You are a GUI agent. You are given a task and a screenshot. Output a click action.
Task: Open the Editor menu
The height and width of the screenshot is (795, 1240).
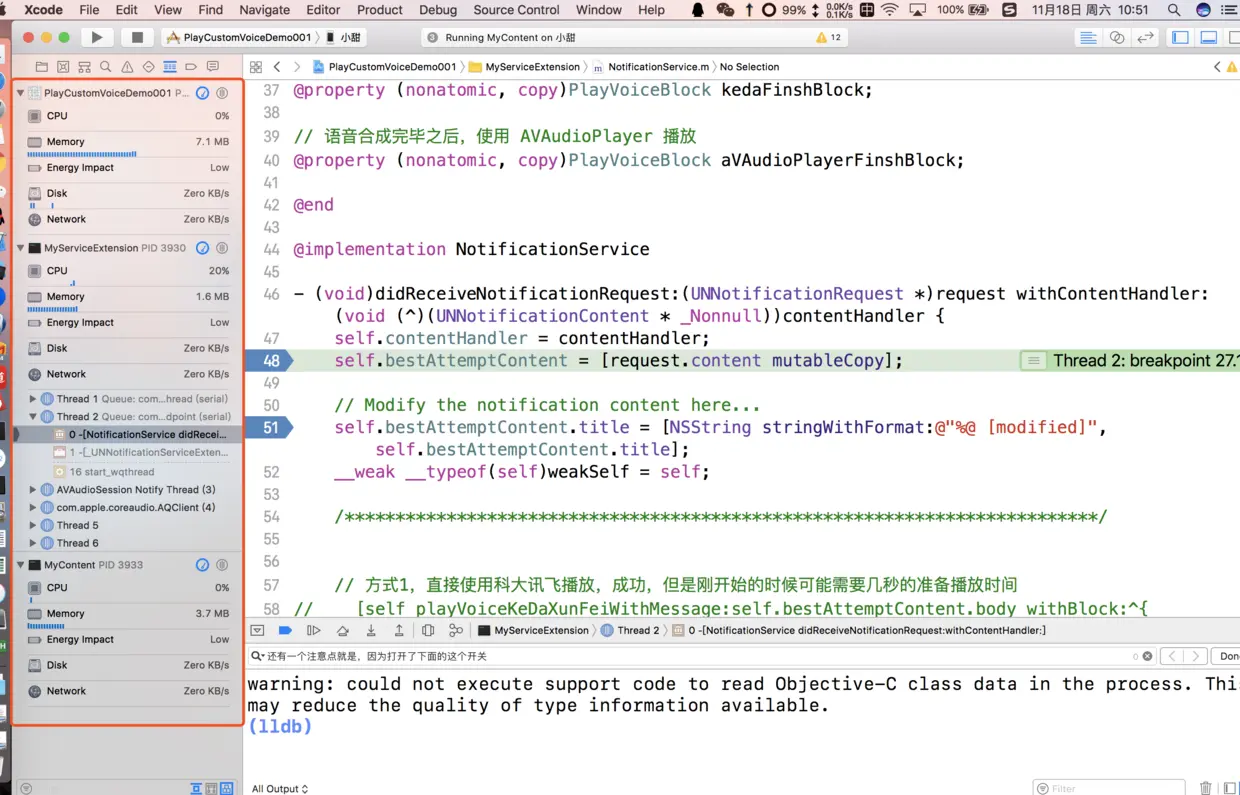[x=323, y=10]
